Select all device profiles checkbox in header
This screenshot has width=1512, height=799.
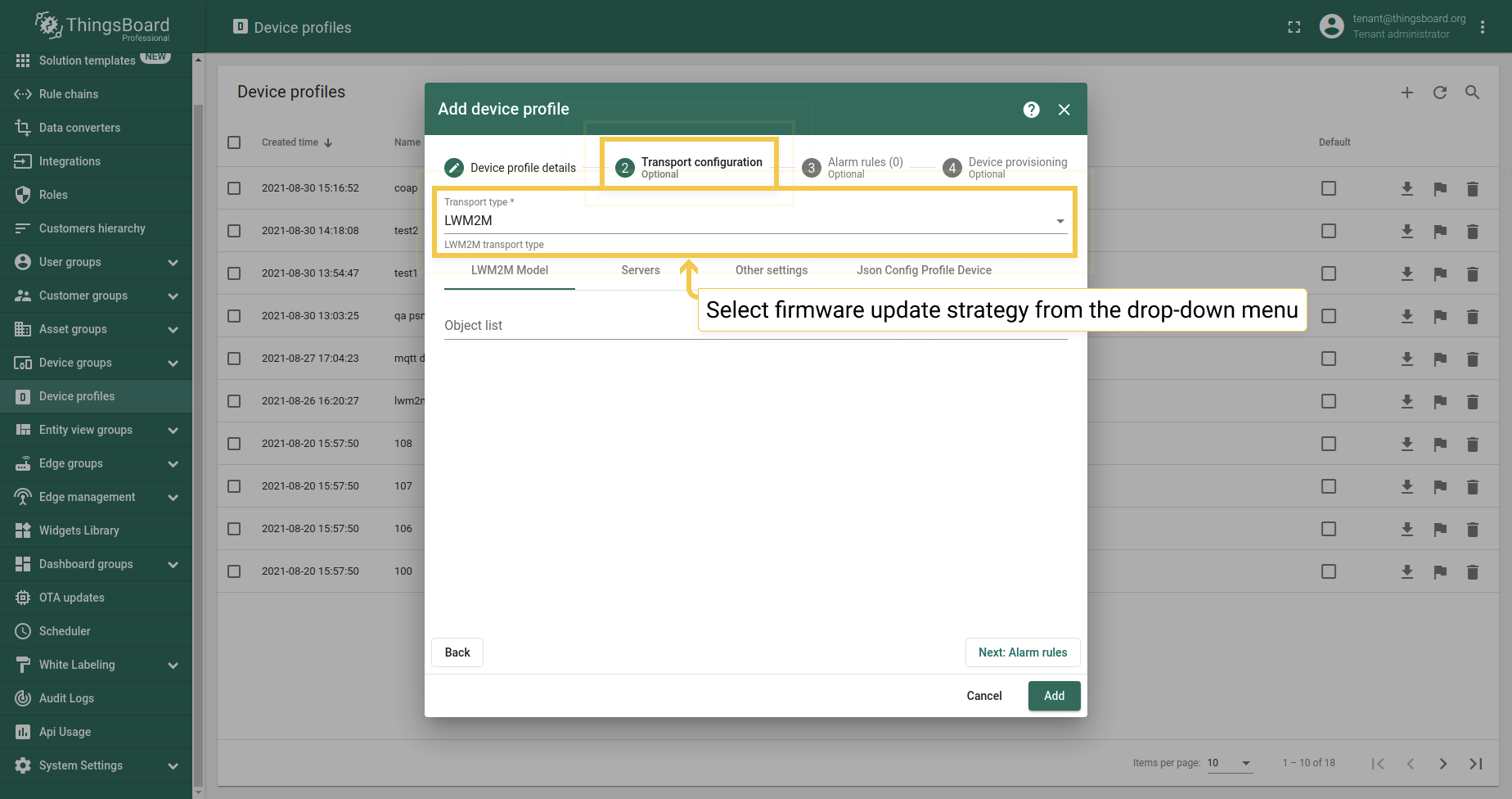point(234,142)
